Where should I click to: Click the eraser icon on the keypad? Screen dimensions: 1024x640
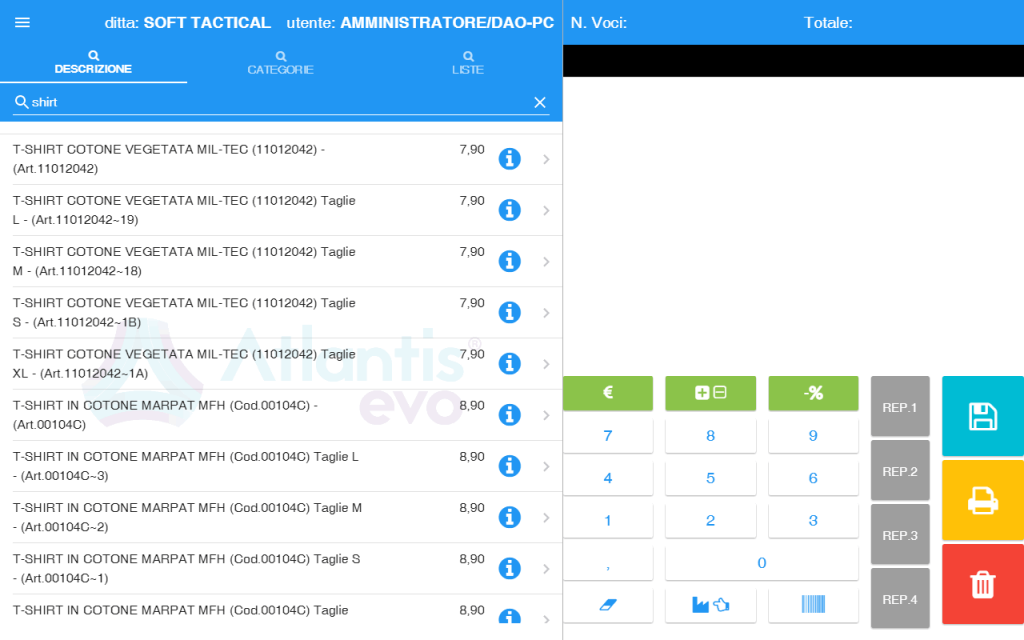pyautogui.click(x=608, y=604)
